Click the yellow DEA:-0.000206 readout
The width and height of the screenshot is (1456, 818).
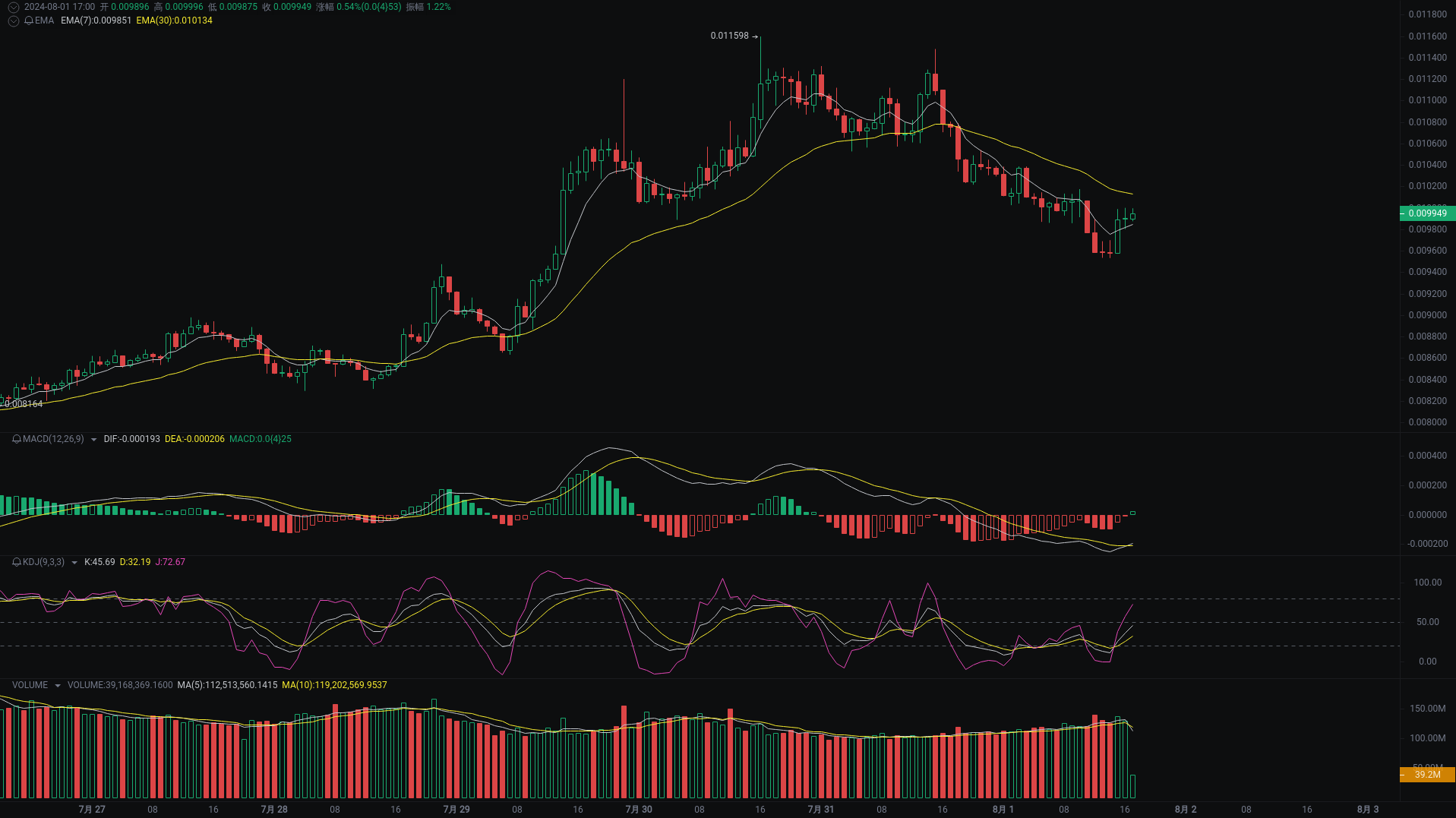coord(194,439)
